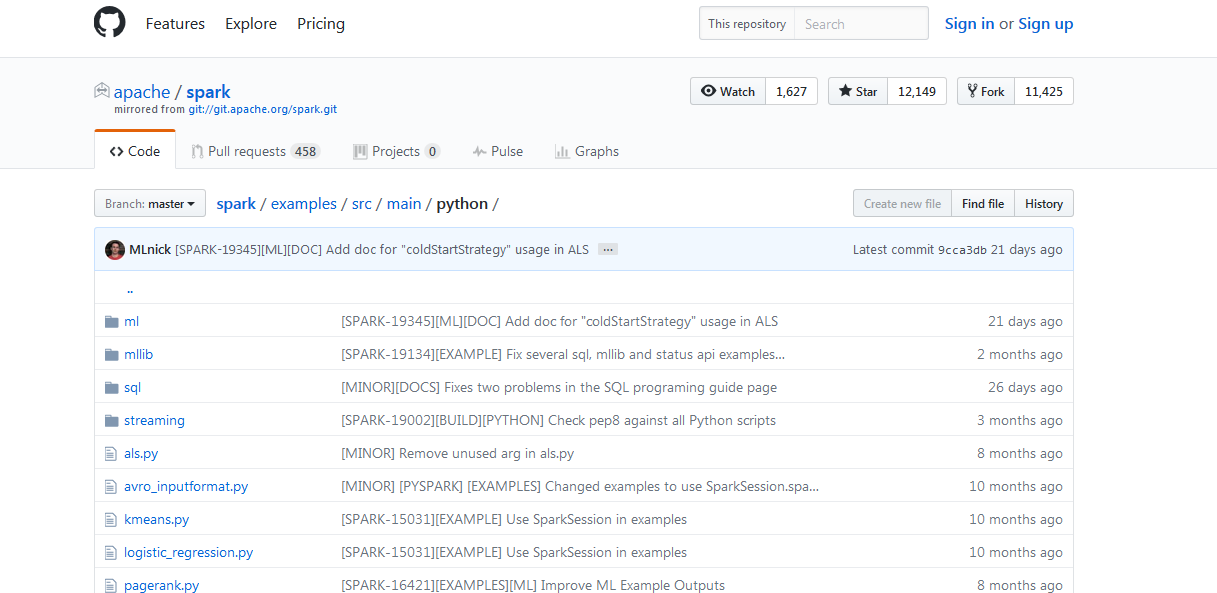Open This repository search scope selector

pos(747,24)
